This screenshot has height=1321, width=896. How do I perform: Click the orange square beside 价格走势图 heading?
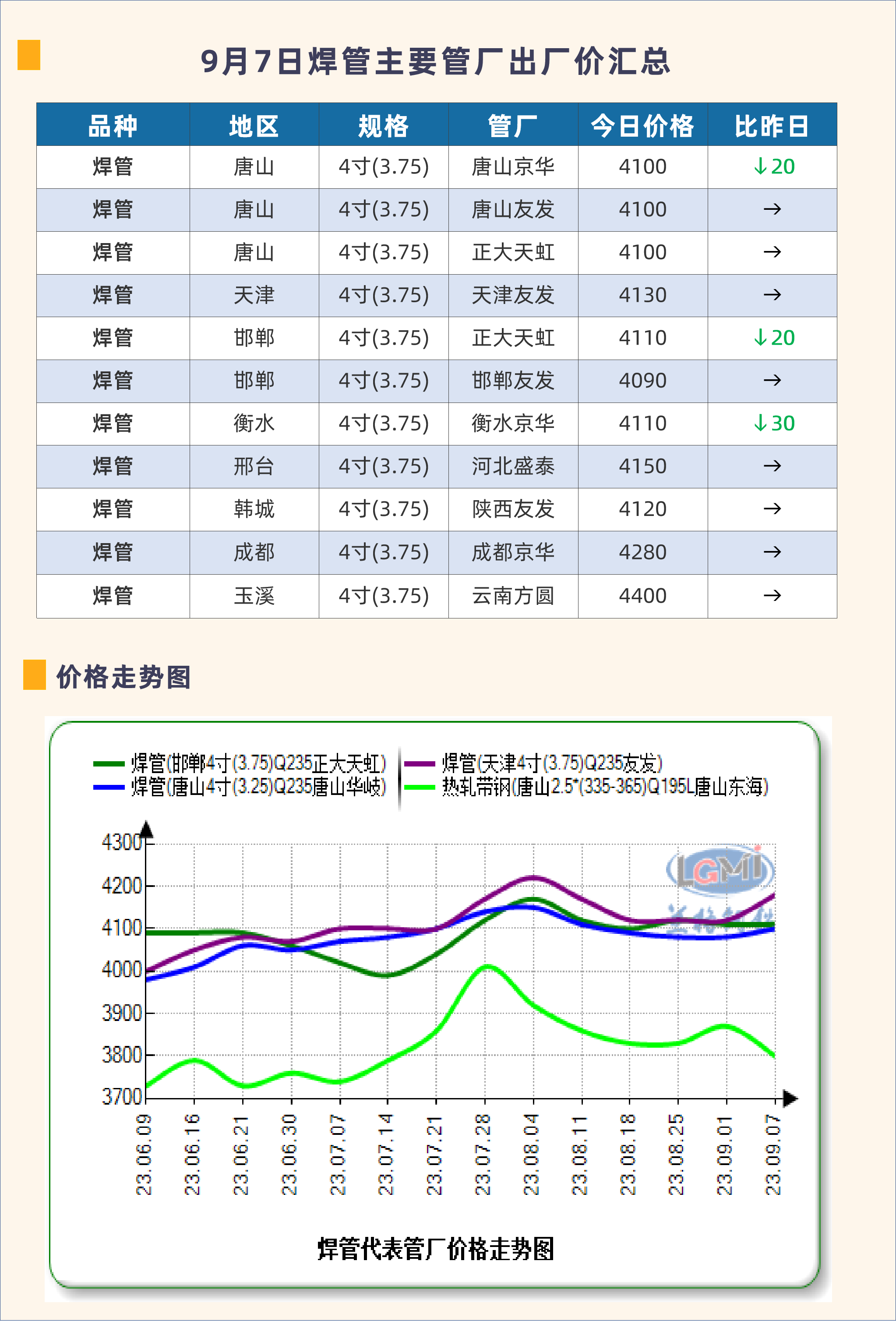34,675
